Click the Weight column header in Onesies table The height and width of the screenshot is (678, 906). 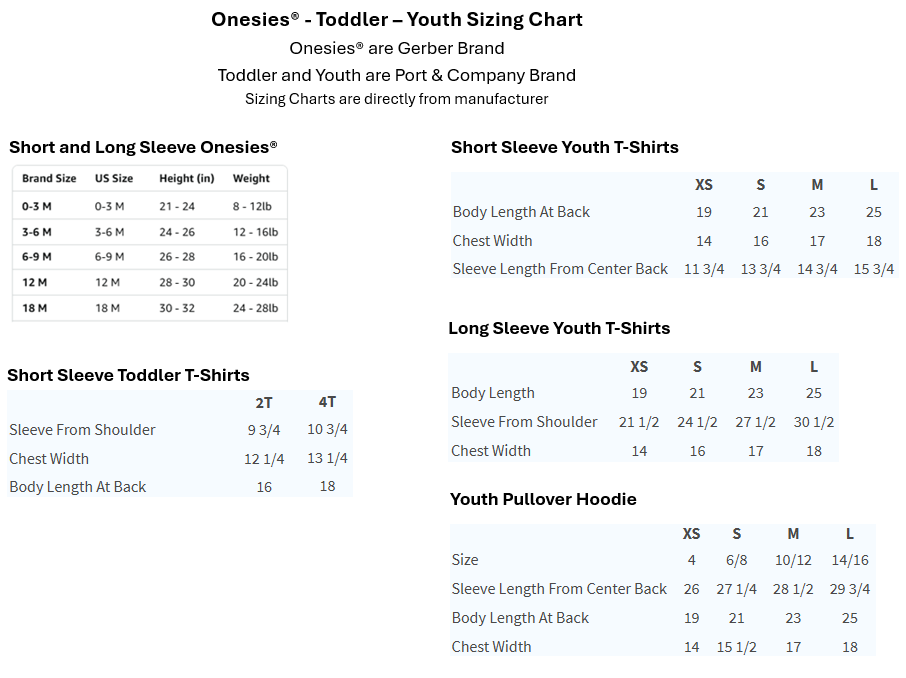click(251, 179)
